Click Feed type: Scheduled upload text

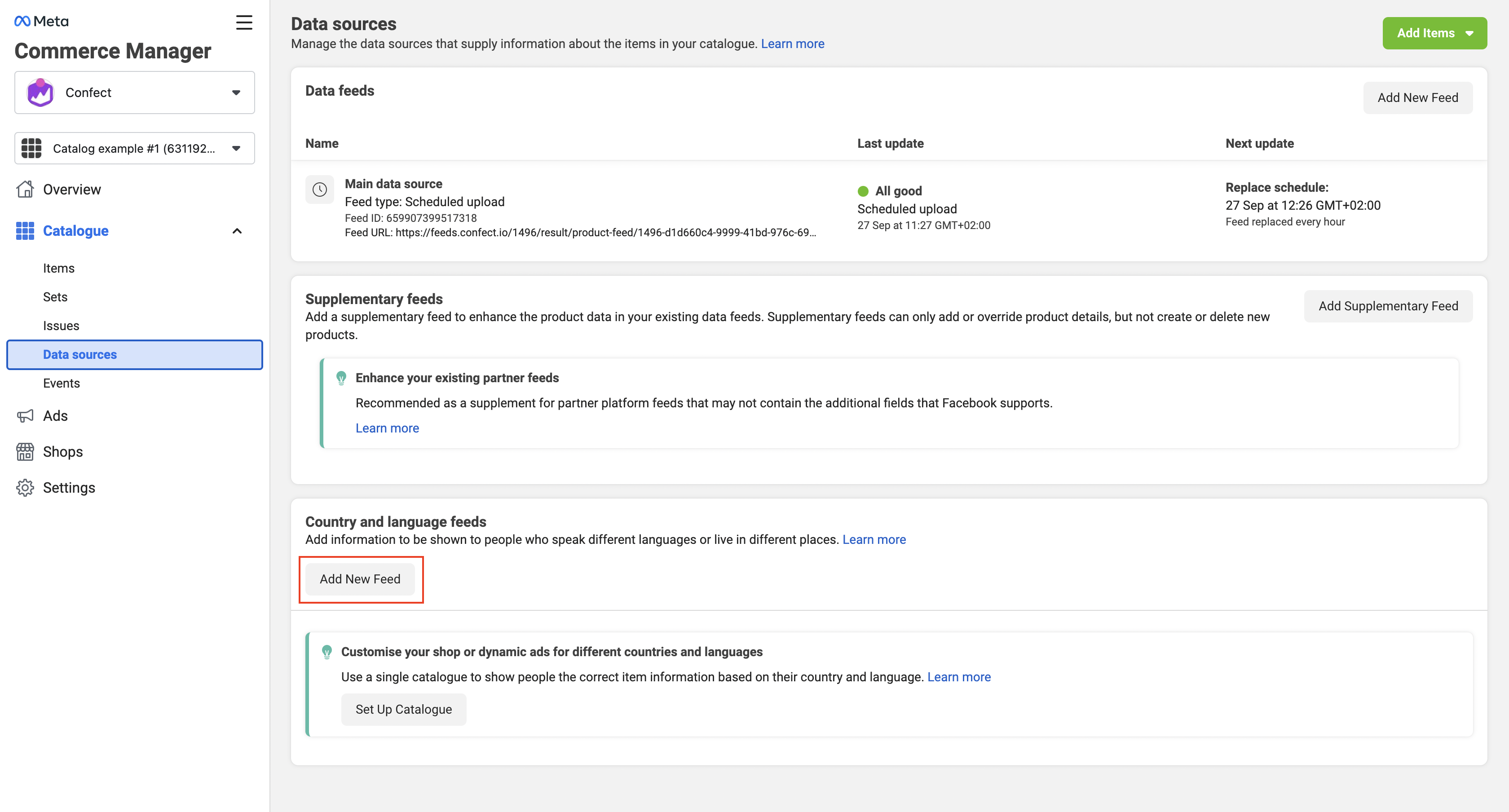[x=425, y=202]
